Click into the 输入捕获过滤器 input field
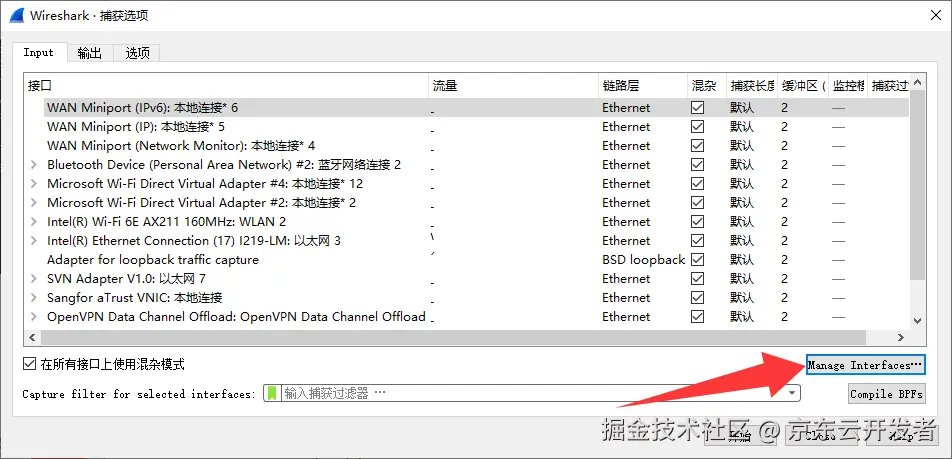Viewport: 952px width, 459px height. [533, 393]
